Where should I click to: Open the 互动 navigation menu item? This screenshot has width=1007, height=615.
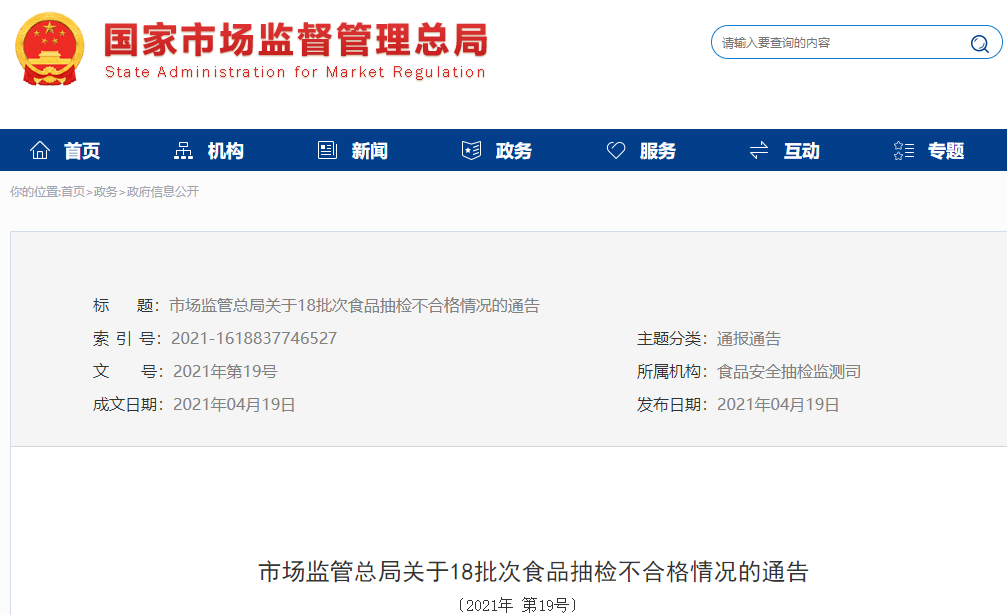coord(801,151)
